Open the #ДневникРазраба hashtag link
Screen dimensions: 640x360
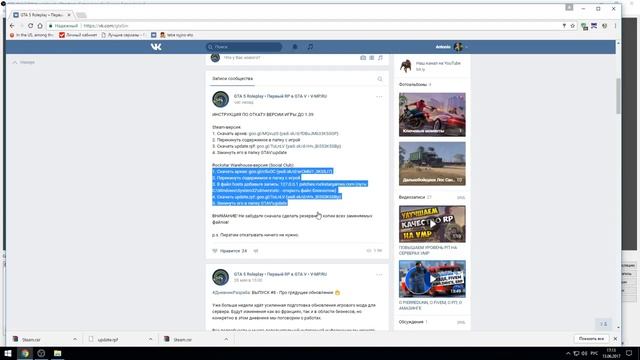click(x=231, y=293)
